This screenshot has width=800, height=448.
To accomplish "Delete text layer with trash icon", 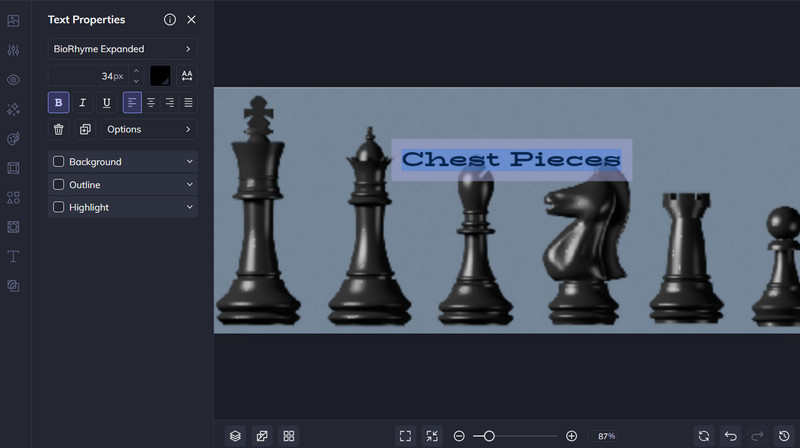I will (x=59, y=129).
